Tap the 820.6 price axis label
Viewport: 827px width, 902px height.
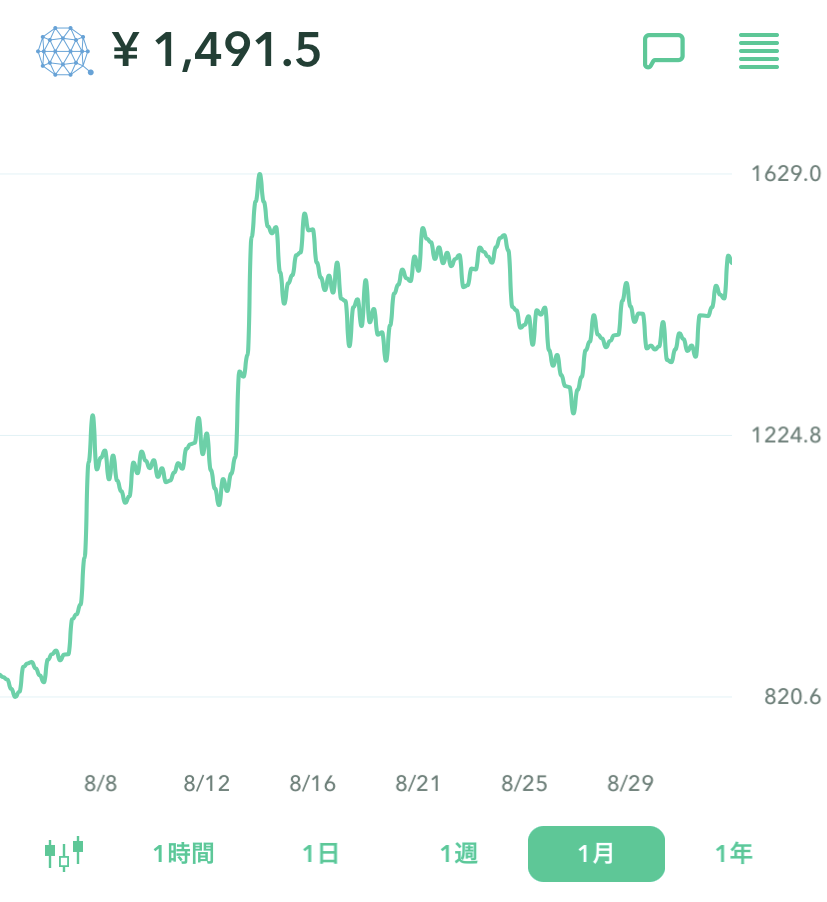(791, 697)
